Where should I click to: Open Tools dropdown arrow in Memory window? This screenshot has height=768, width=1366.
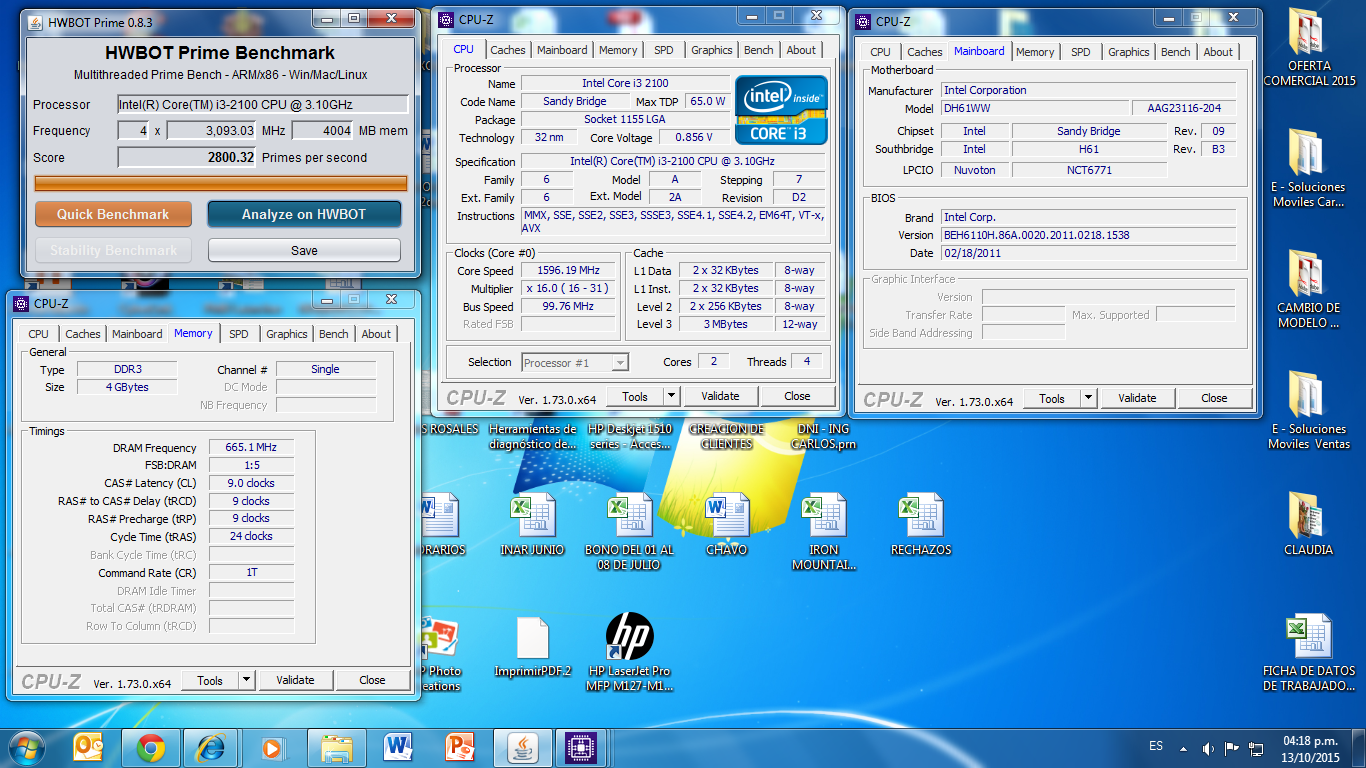(246, 680)
